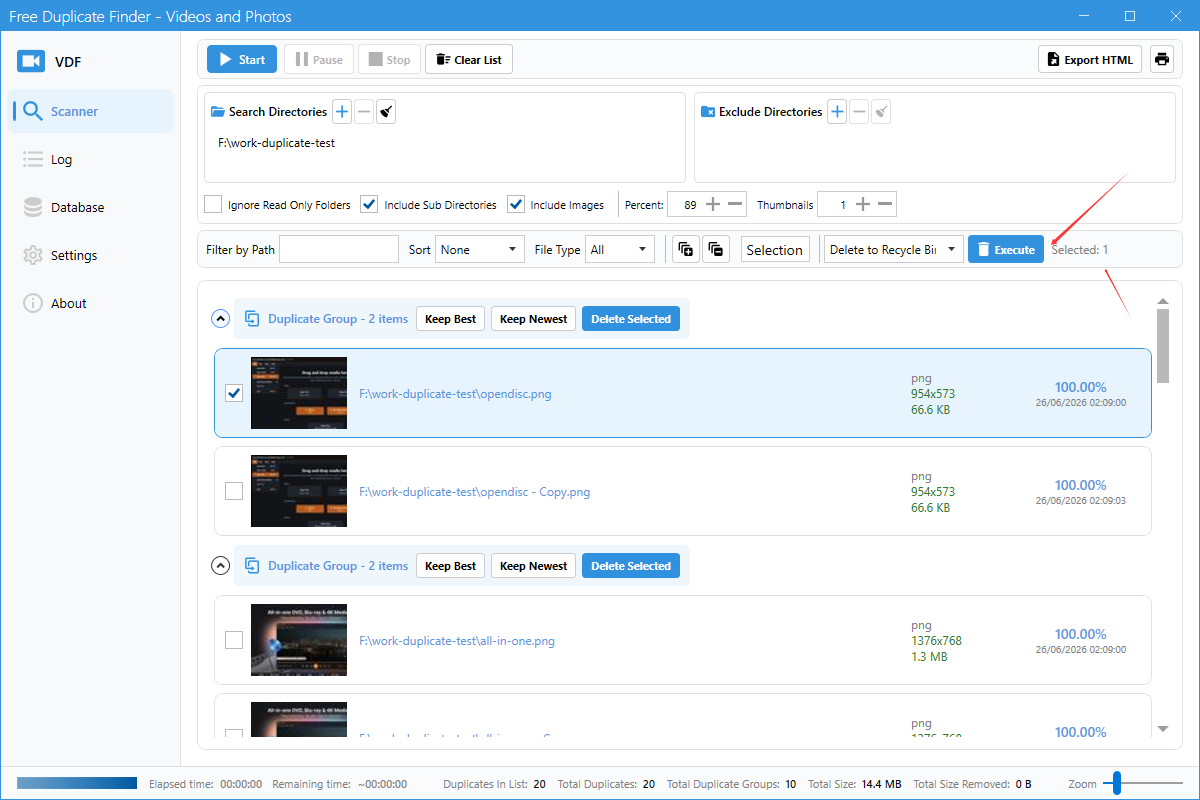Open the File Type dropdown
This screenshot has width=1200, height=800.
(622, 250)
